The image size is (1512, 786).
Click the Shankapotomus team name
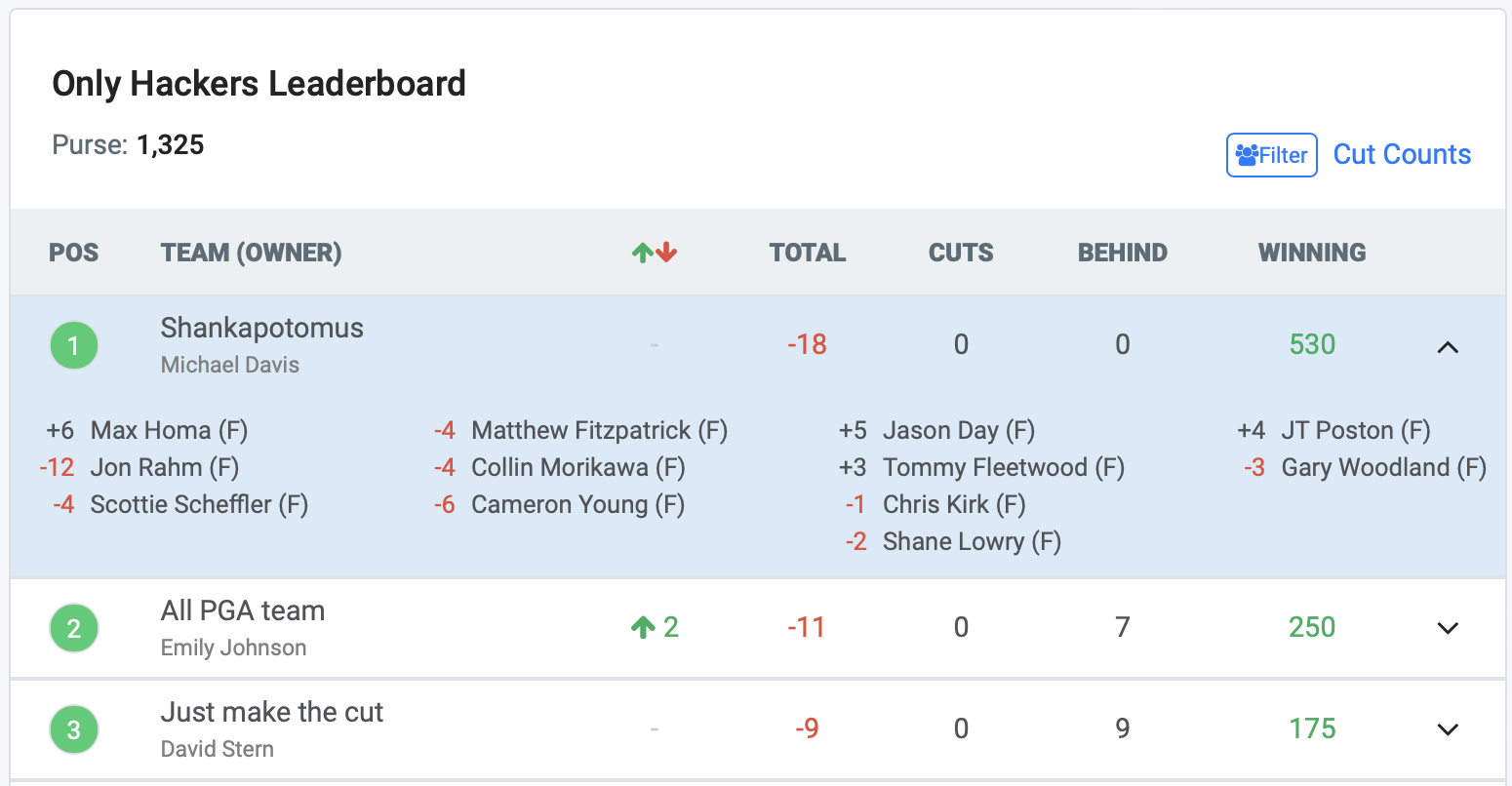(261, 328)
